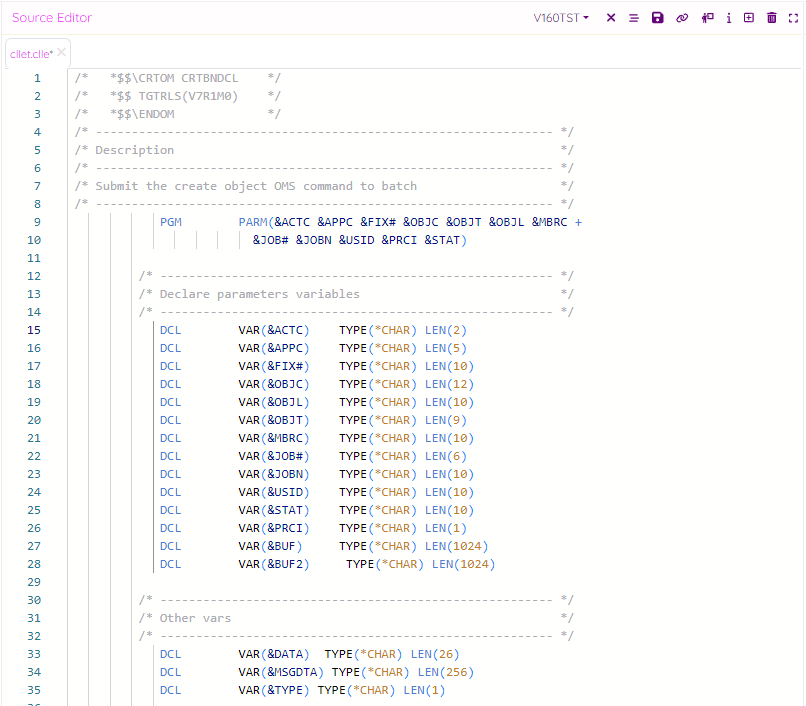The height and width of the screenshot is (706, 806).
Task: Click line number 9 in the gutter
Action: pos(37,222)
